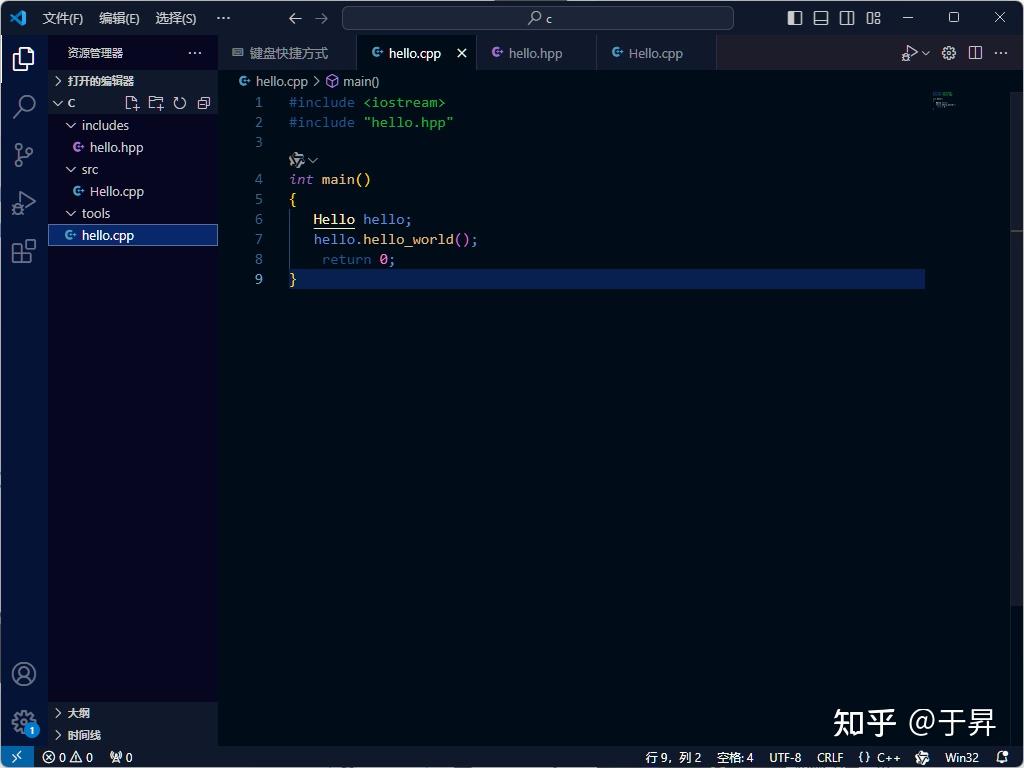Click the remote window icon in status bar
1024x768 pixels.
click(17, 757)
